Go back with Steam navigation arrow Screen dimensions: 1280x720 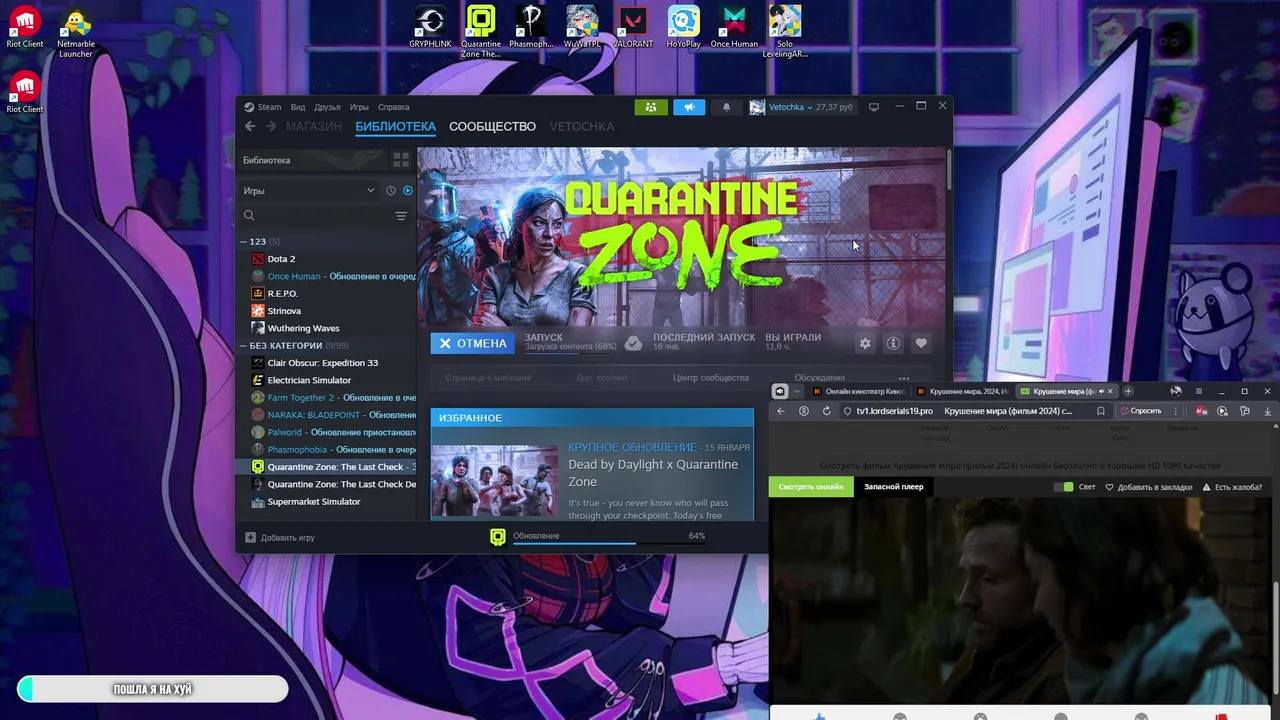(250, 126)
